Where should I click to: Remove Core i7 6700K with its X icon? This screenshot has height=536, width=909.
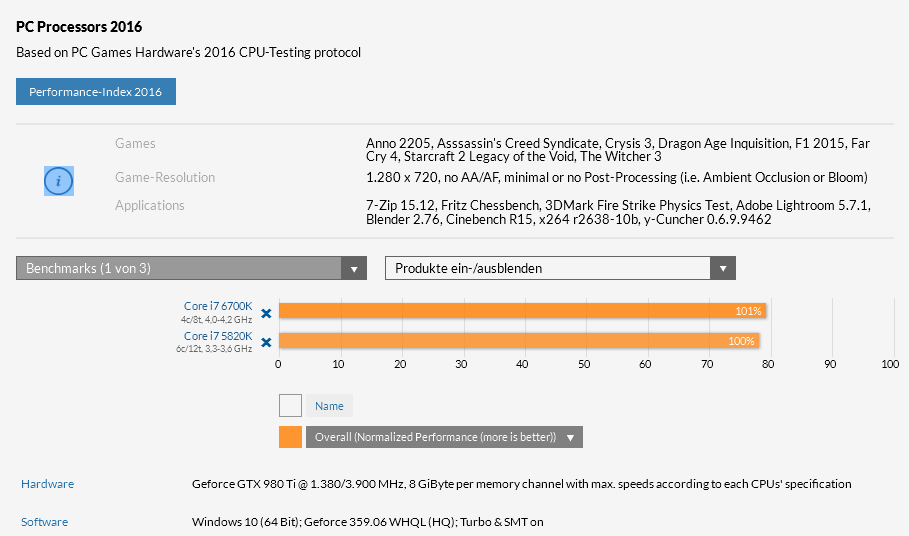266,313
